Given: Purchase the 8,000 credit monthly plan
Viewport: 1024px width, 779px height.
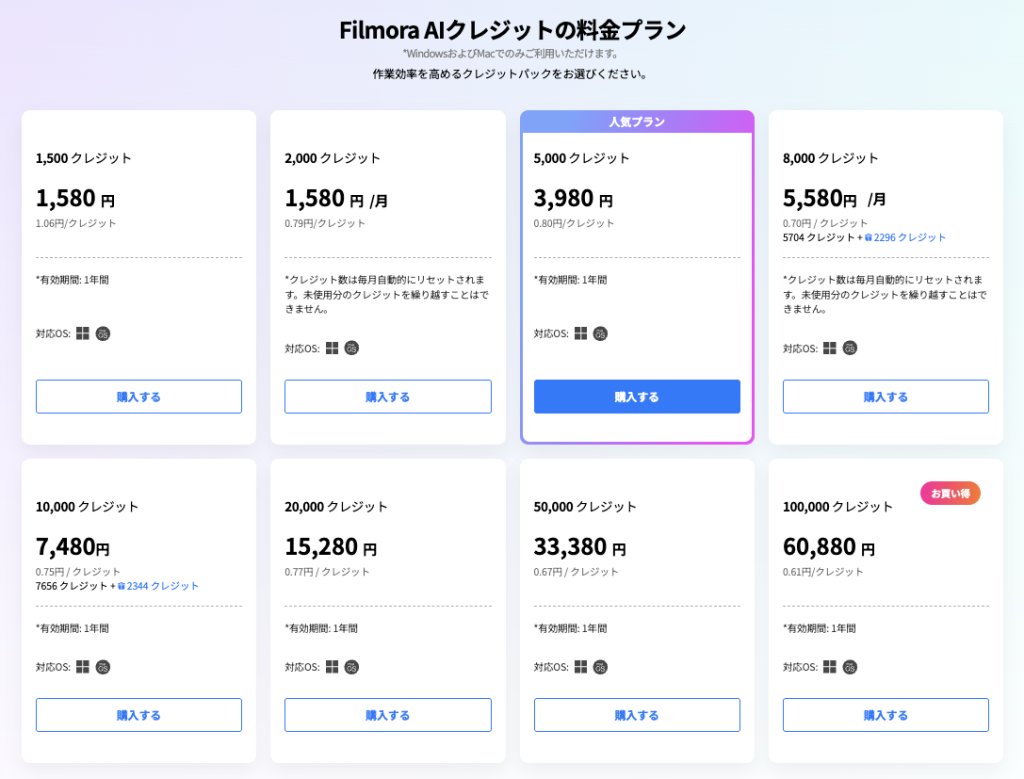Looking at the screenshot, I should point(885,397).
